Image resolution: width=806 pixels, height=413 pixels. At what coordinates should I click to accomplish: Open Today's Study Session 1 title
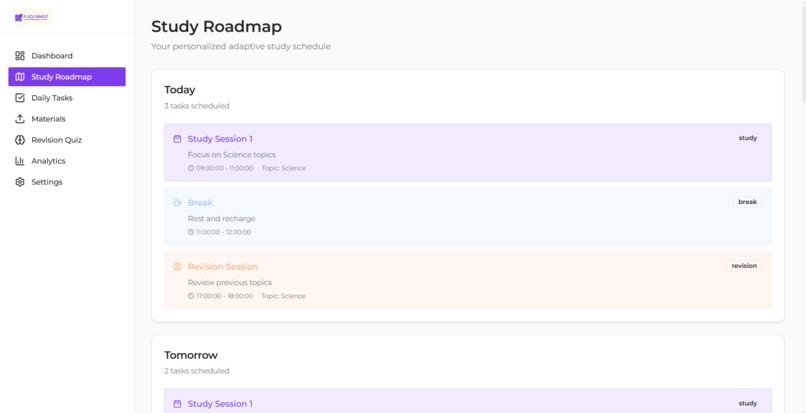tap(220, 139)
